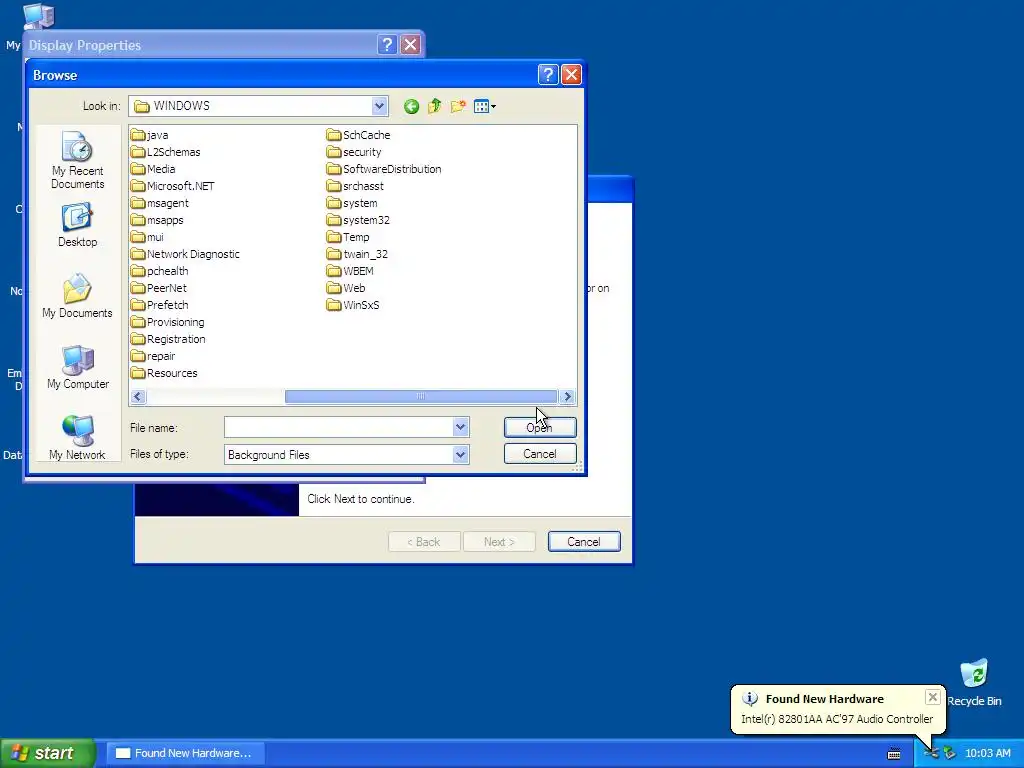Jump to Desktop in places bar
Viewport: 1024px width, 768px height.
tap(77, 225)
